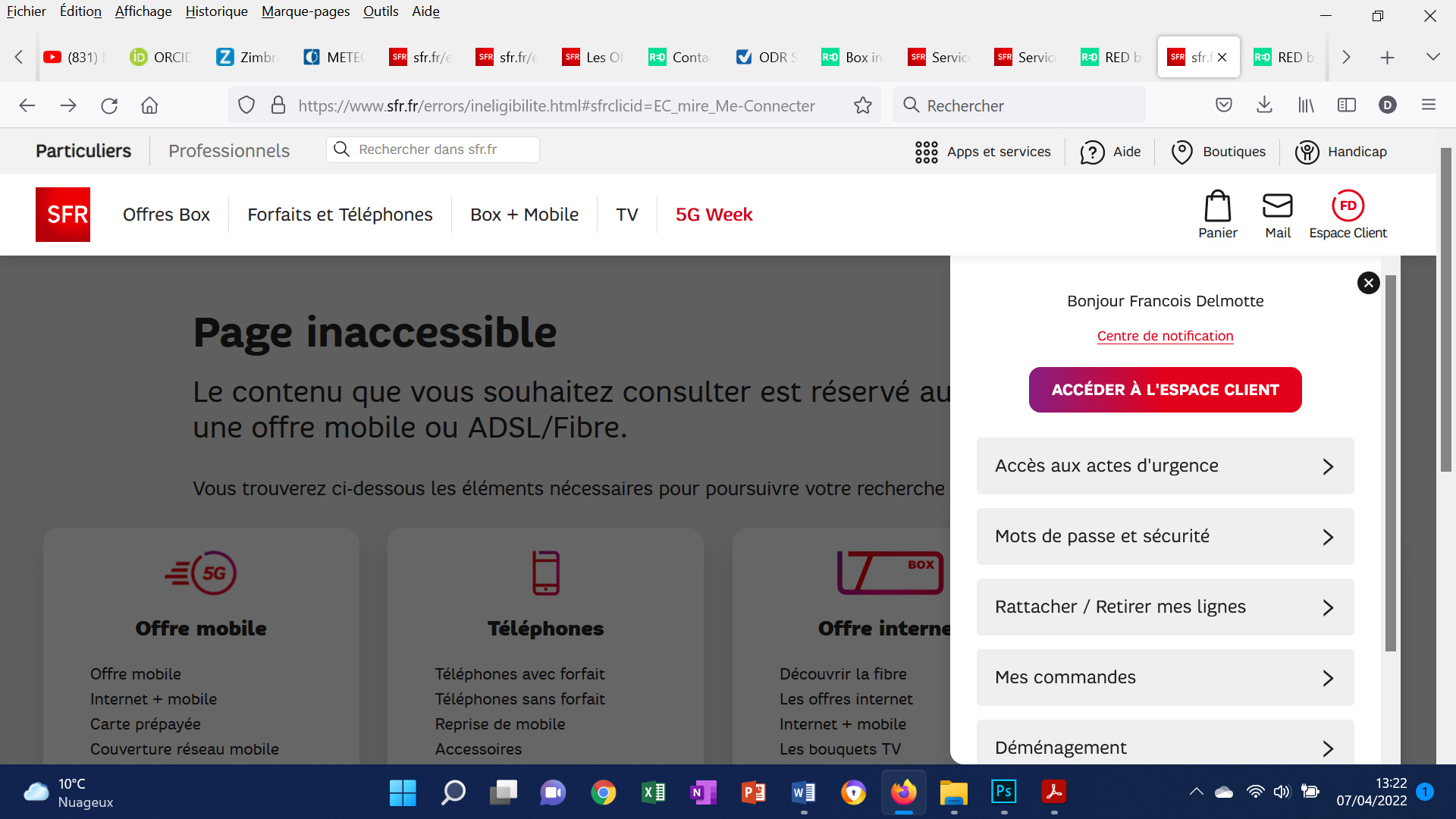Click the Aide question mark icon
Screen dimensions: 1456x819
[x=1091, y=152]
